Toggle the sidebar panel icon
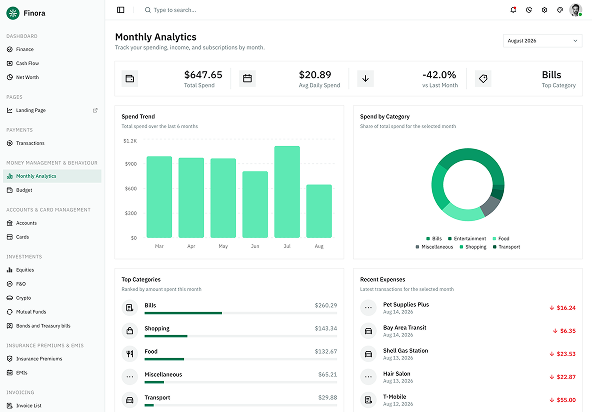 [x=120, y=10]
